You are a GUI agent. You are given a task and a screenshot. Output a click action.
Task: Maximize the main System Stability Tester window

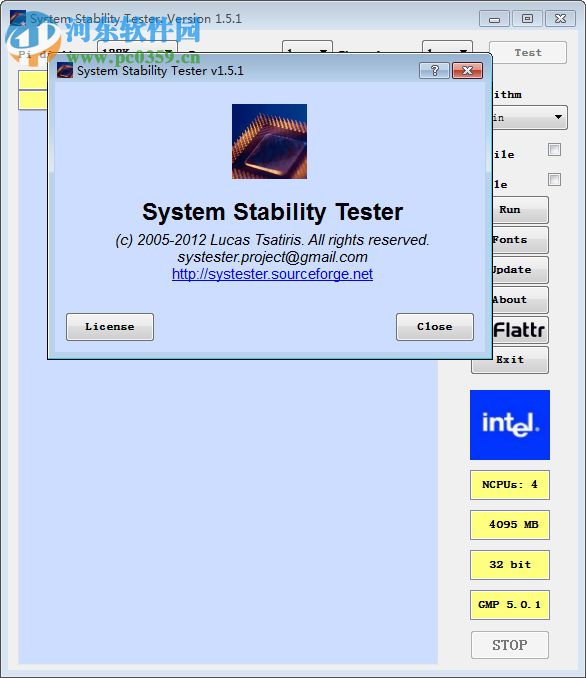point(527,19)
